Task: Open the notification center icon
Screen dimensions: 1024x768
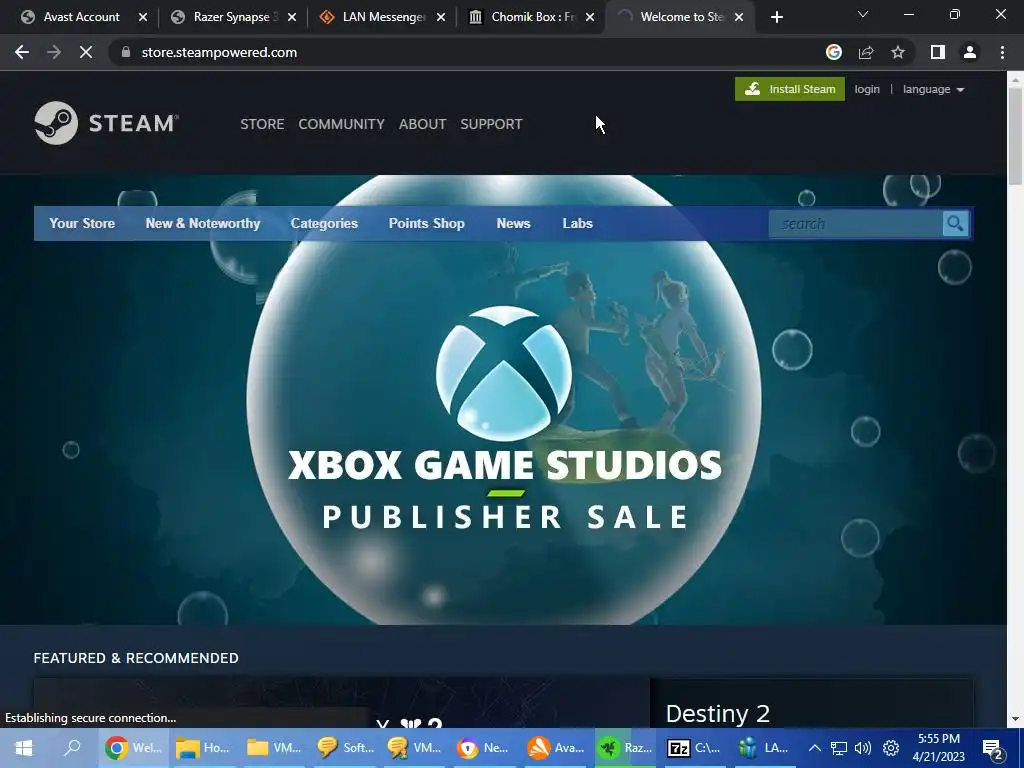Action: pyautogui.click(x=993, y=749)
